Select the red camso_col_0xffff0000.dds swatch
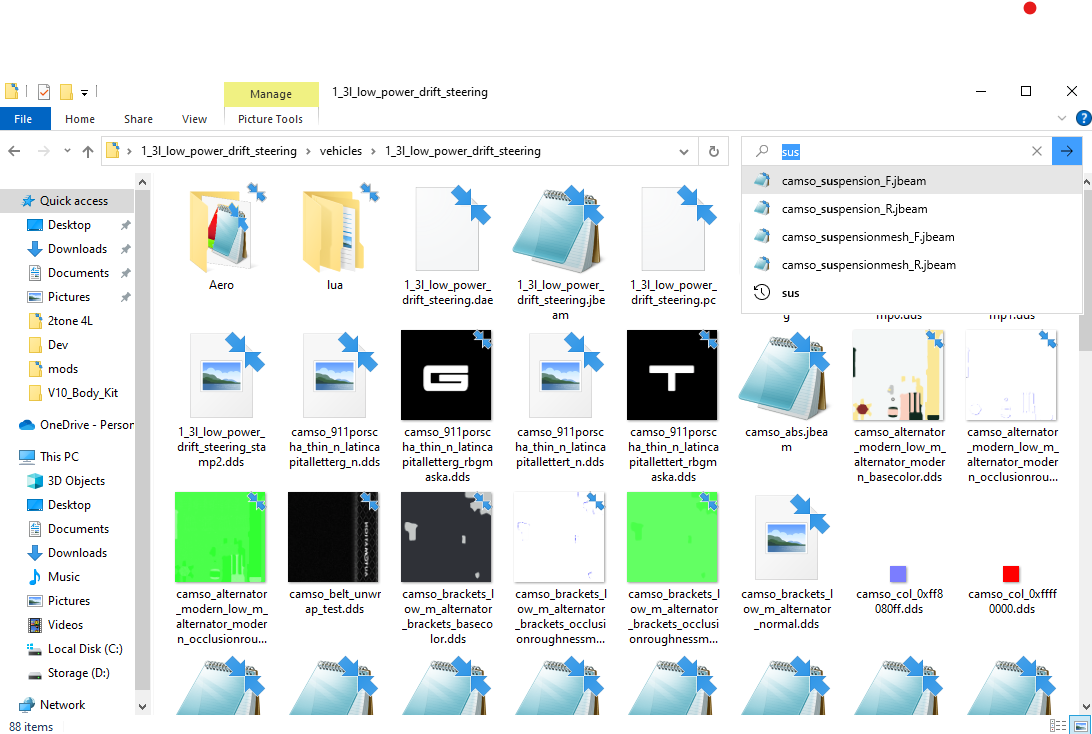 [1011, 574]
